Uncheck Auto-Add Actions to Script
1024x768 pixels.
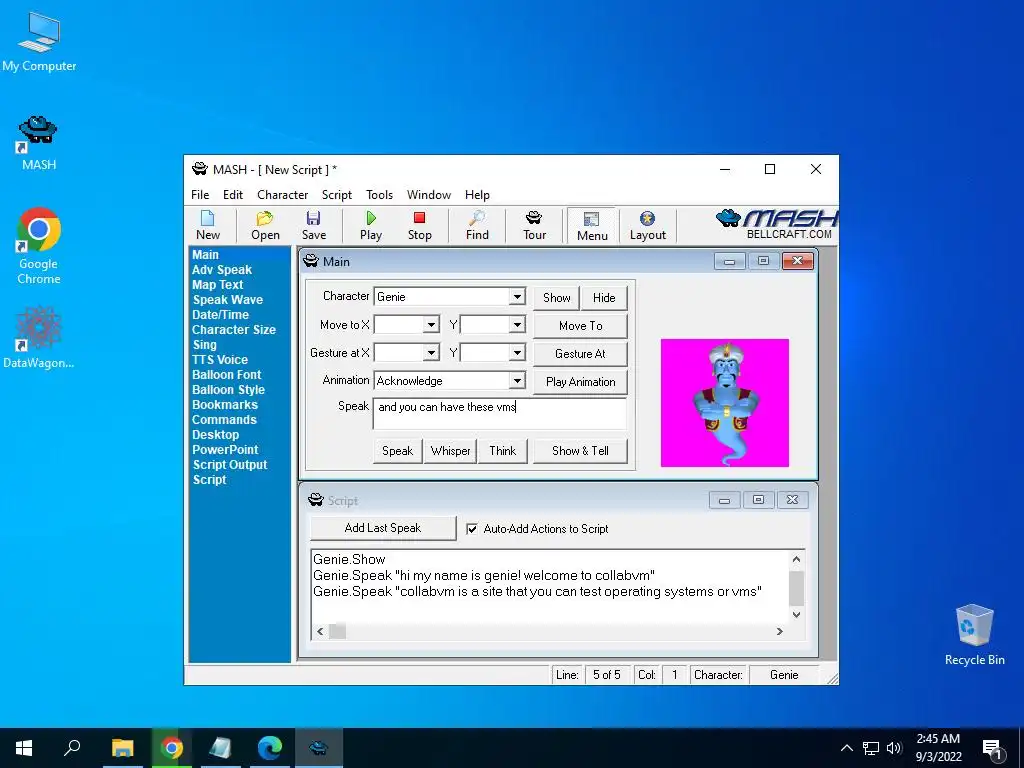click(472, 529)
